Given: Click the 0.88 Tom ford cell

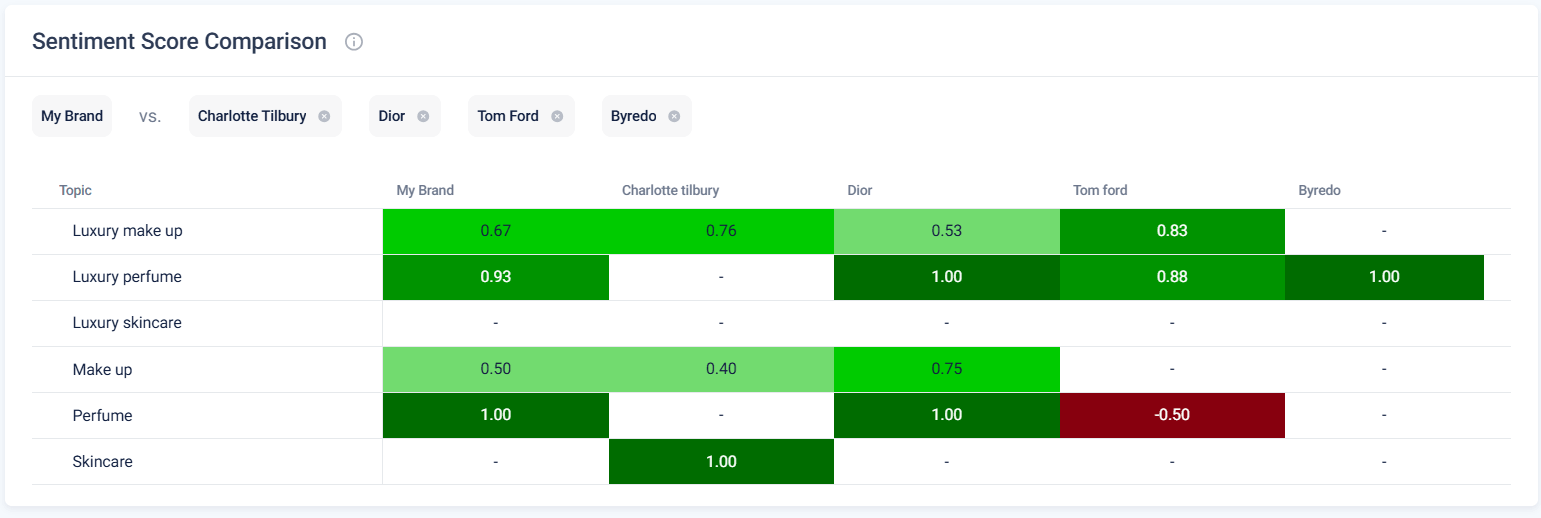Looking at the screenshot, I should (x=1172, y=277).
